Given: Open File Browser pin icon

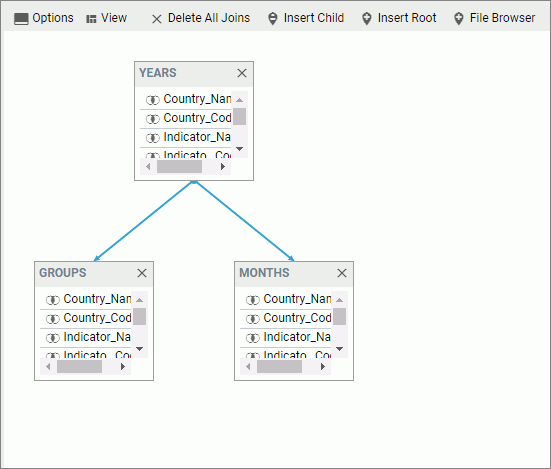Looking at the screenshot, I should pos(459,19).
